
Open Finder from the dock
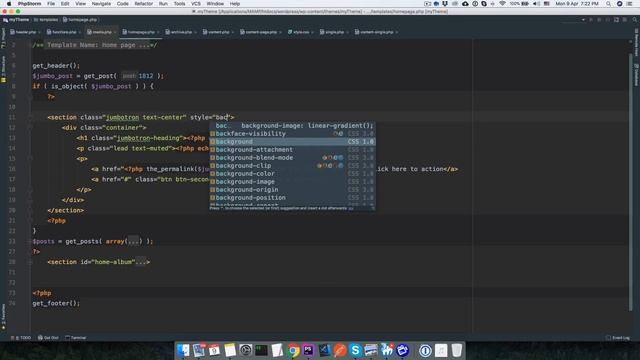183,350
